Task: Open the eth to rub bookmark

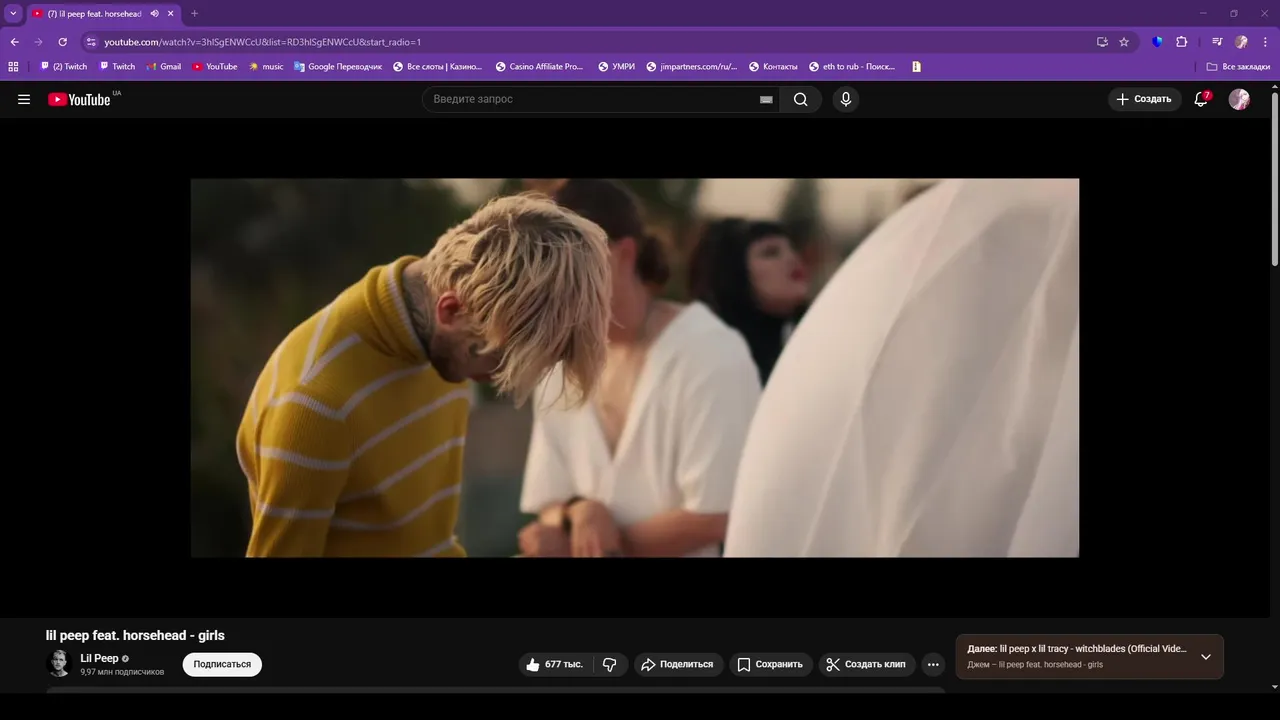Action: tap(852, 67)
